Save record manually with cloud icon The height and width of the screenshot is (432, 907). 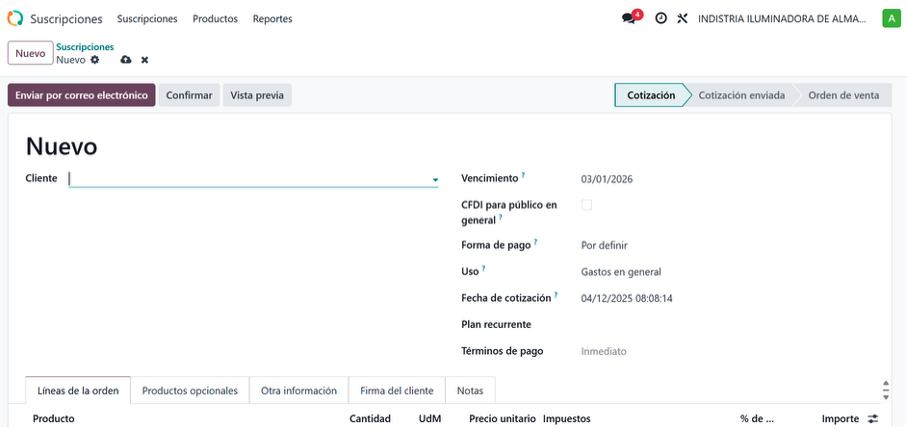coord(126,60)
